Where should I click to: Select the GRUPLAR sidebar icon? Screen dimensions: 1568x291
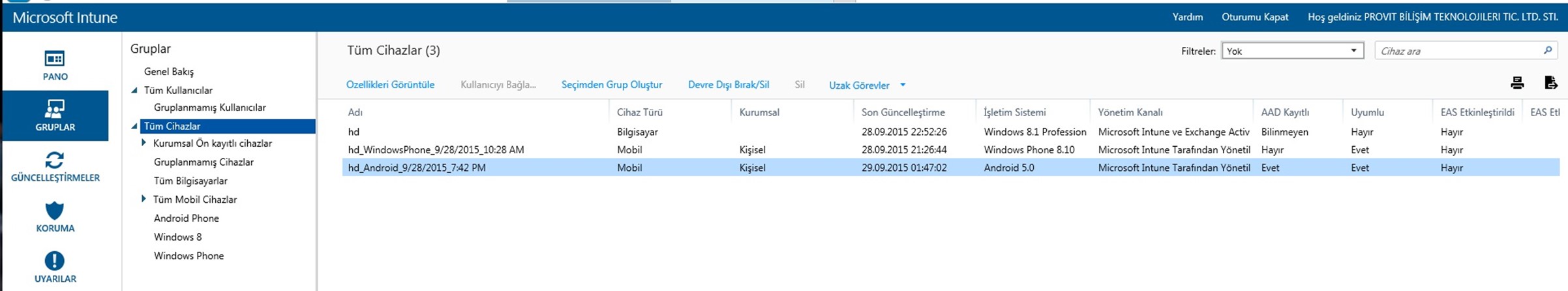pos(55,115)
